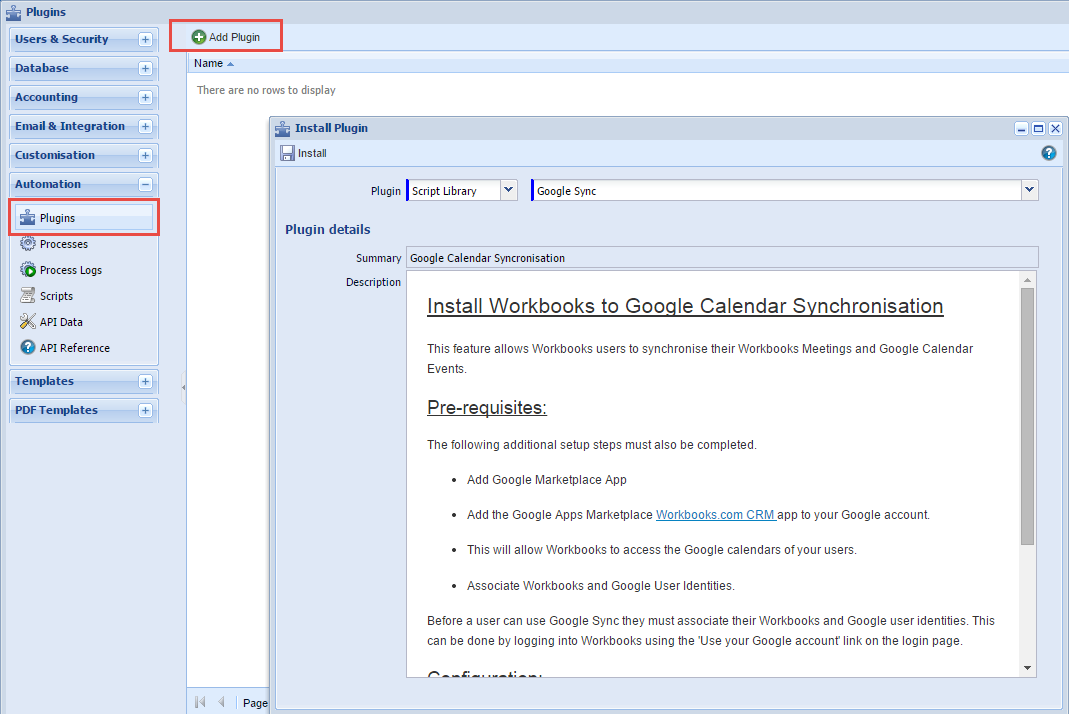Open the Processes item
This screenshot has height=714, width=1069.
pyautogui.click(x=64, y=244)
